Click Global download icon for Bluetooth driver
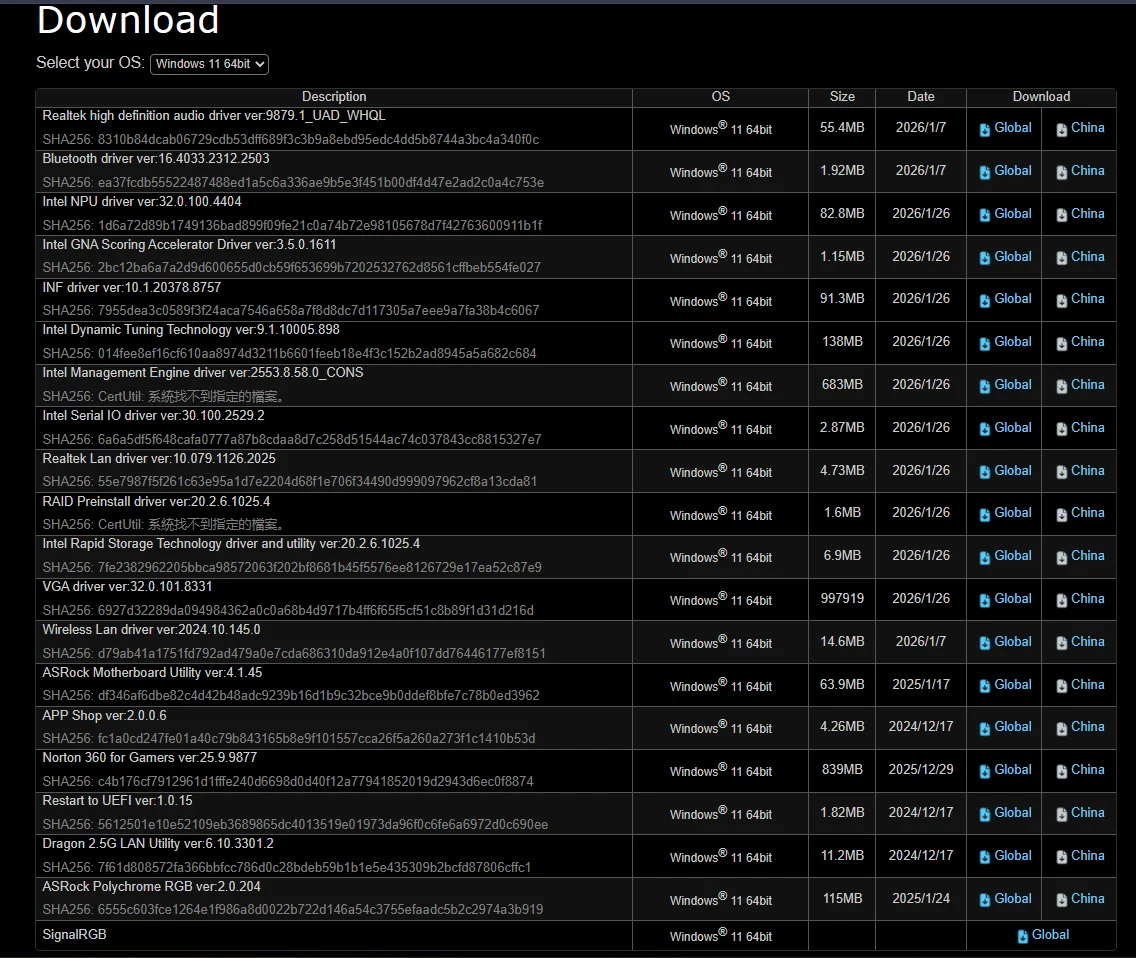The image size is (1136, 958). [x=985, y=172]
